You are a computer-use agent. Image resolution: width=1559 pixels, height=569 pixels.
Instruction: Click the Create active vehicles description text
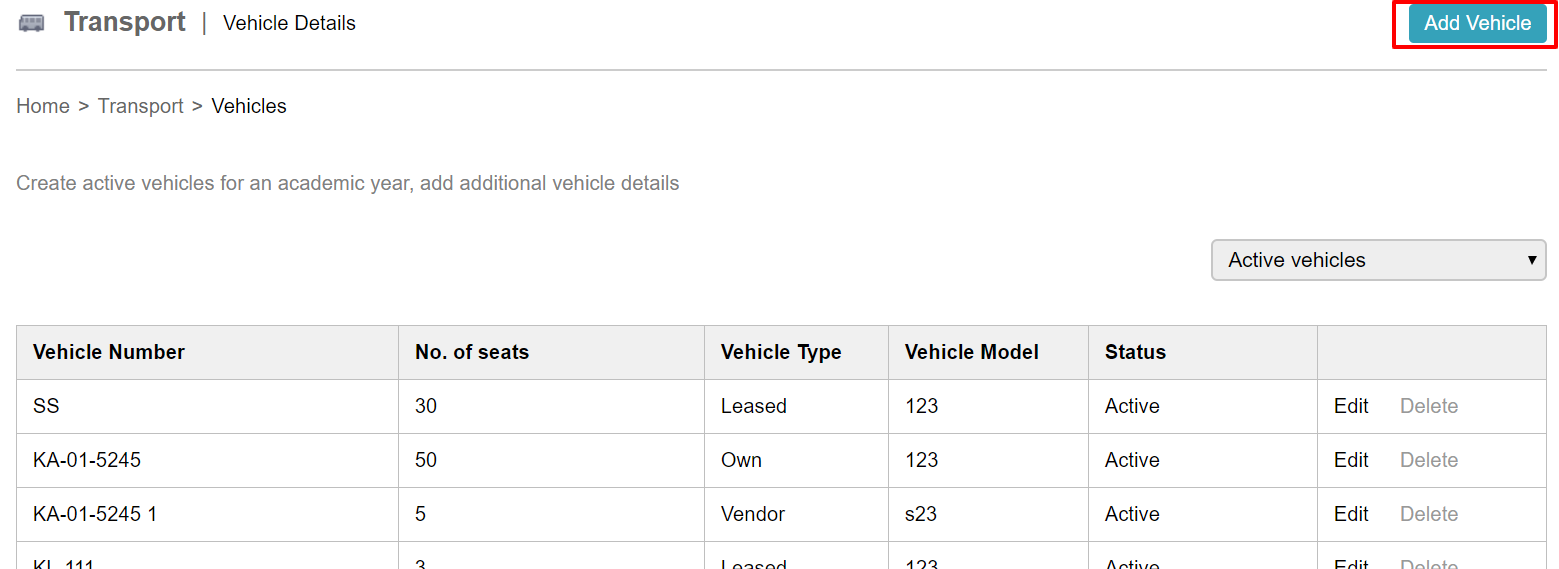click(x=348, y=184)
